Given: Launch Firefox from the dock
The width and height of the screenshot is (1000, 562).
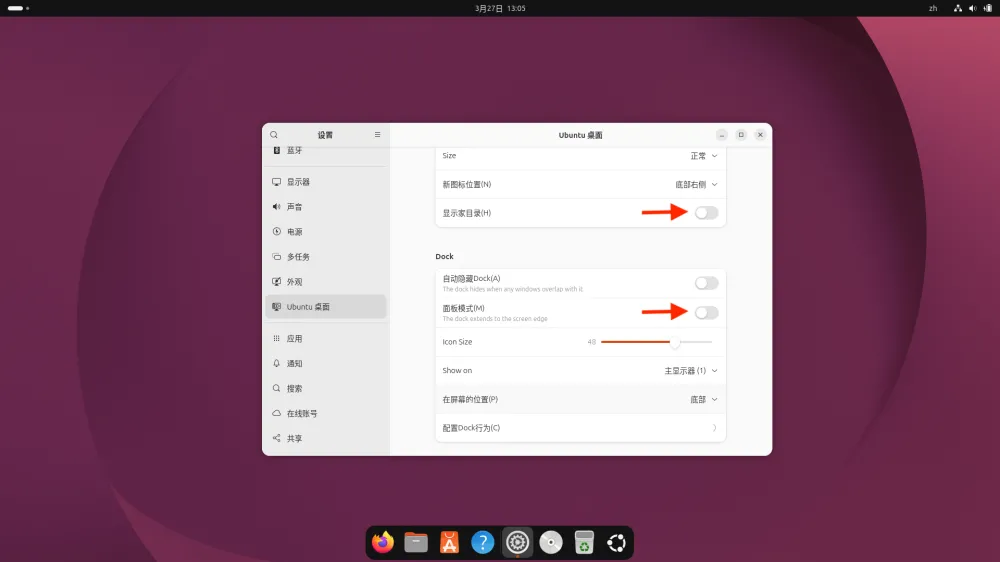Looking at the screenshot, I should point(383,542).
